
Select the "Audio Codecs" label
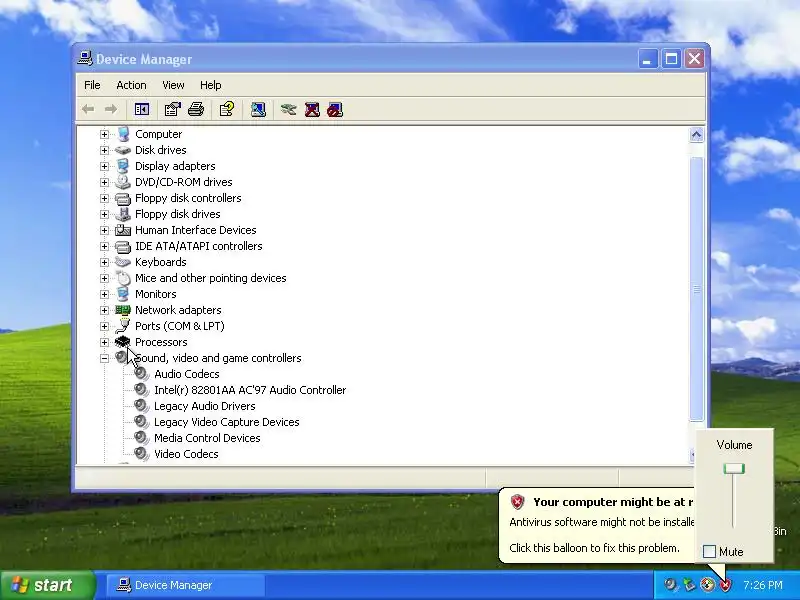[187, 374]
